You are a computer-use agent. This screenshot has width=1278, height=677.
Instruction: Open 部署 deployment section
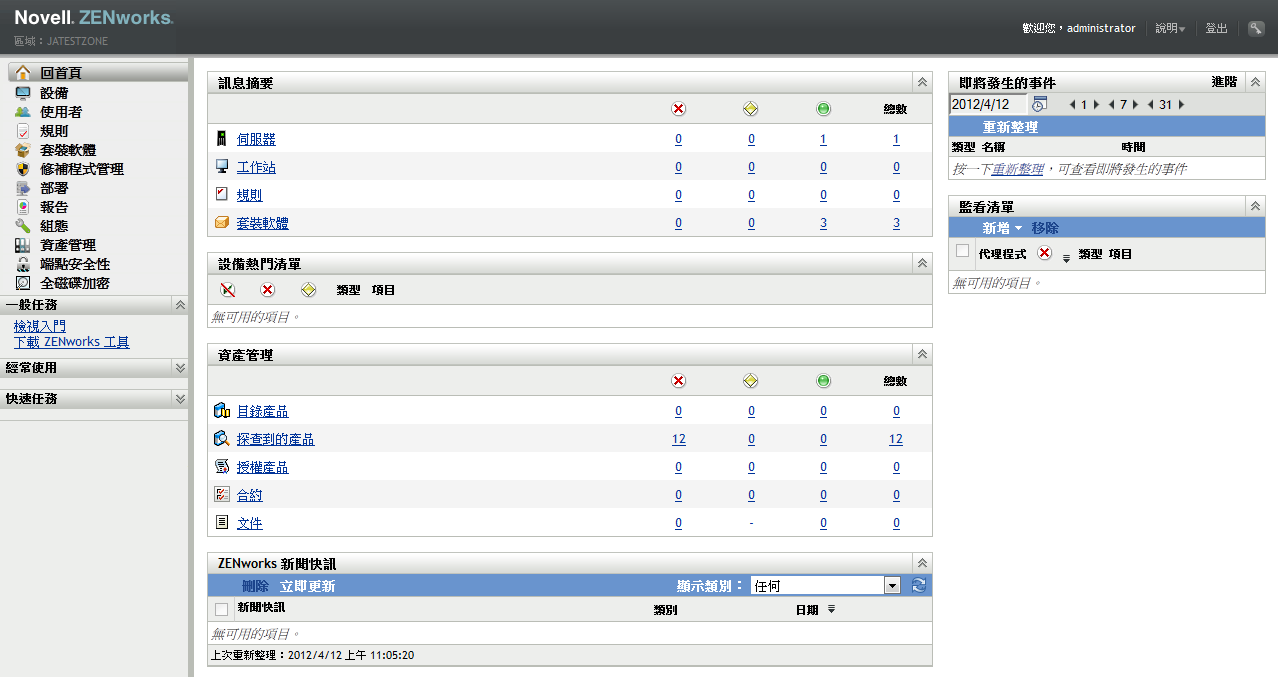tap(54, 188)
